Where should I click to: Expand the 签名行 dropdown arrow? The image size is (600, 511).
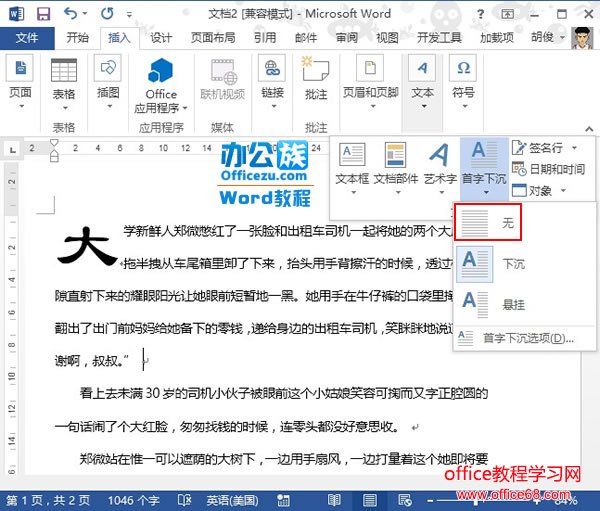[x=574, y=148]
